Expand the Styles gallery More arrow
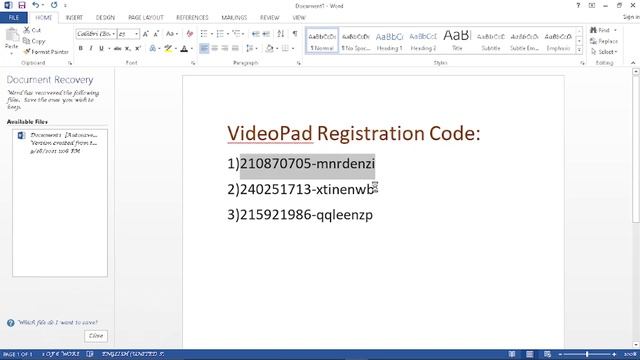This screenshot has height=360, width=640. click(579, 50)
